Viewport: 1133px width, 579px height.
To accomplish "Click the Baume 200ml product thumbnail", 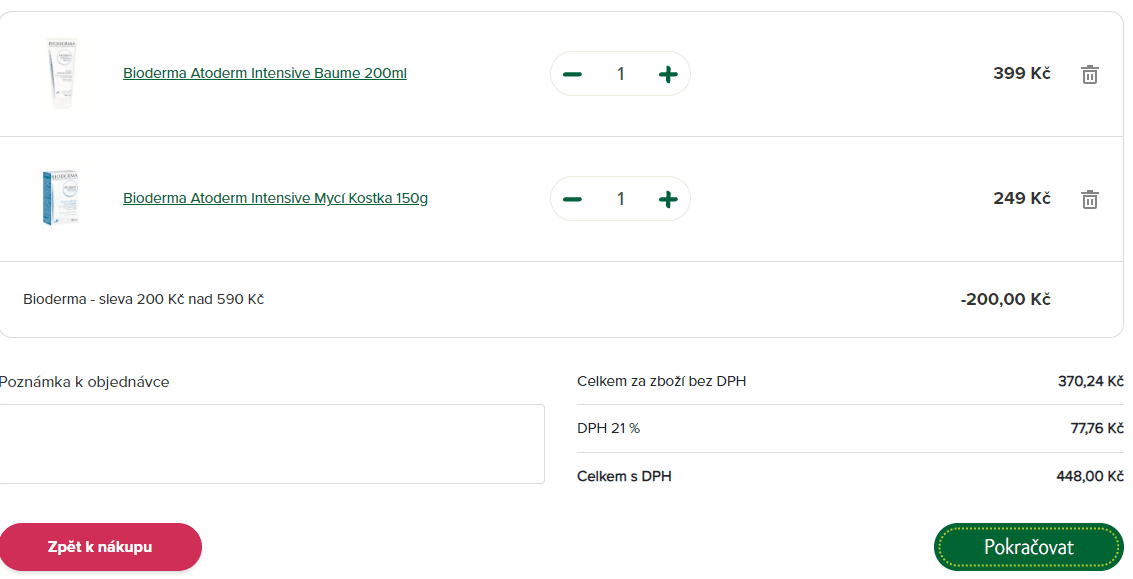I will tap(61, 73).
